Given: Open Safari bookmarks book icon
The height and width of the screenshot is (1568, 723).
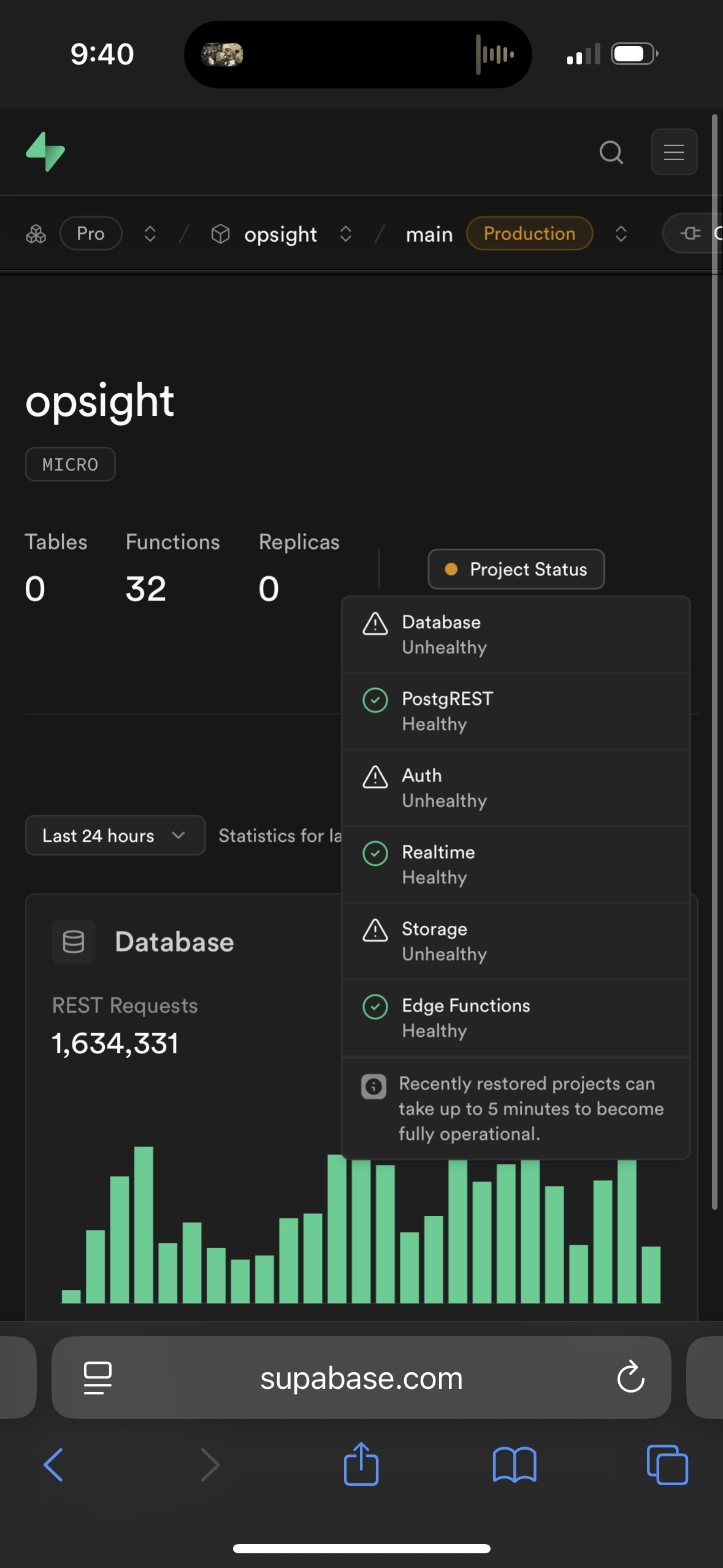Looking at the screenshot, I should tap(514, 1464).
